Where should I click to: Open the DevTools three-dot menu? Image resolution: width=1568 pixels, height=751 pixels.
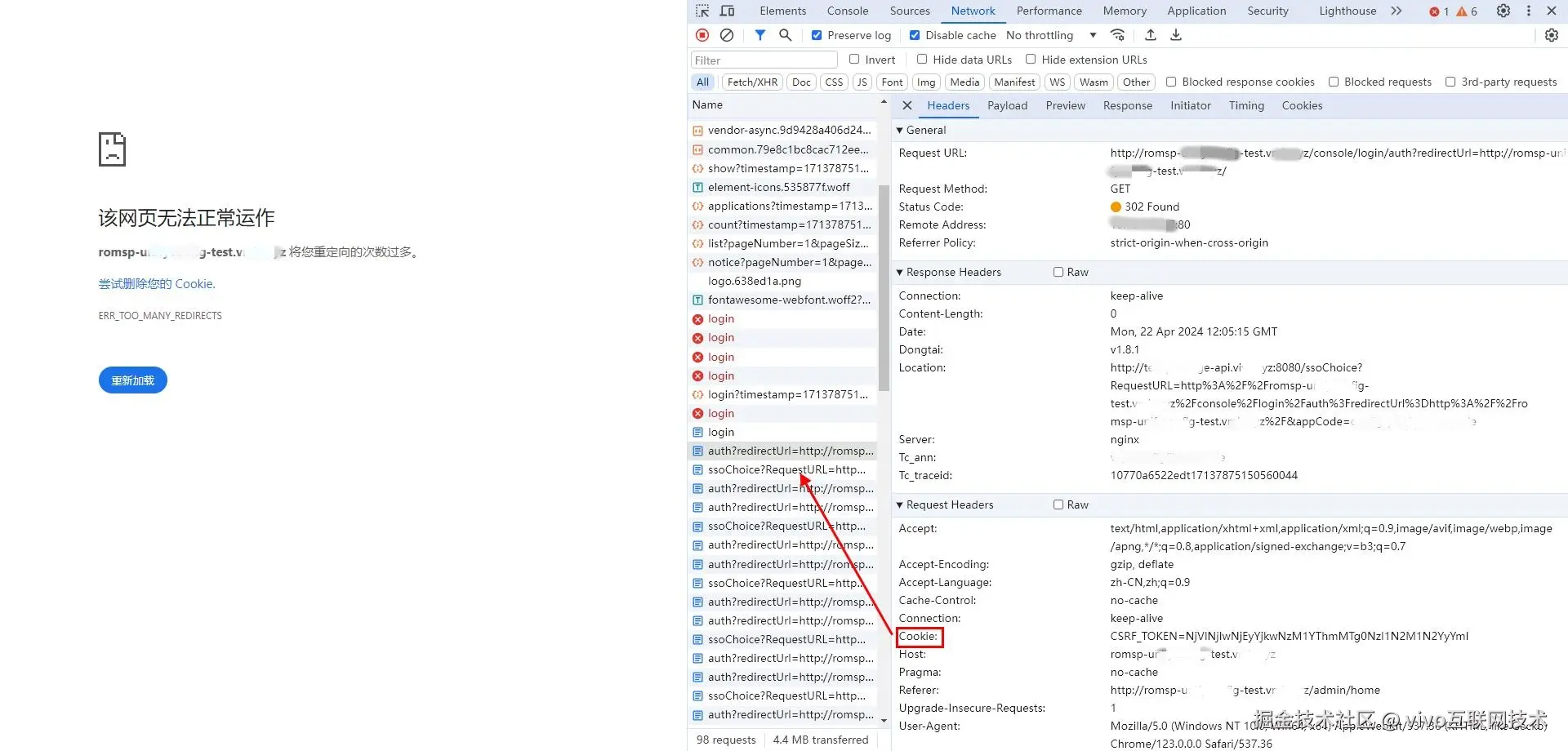click(1529, 11)
